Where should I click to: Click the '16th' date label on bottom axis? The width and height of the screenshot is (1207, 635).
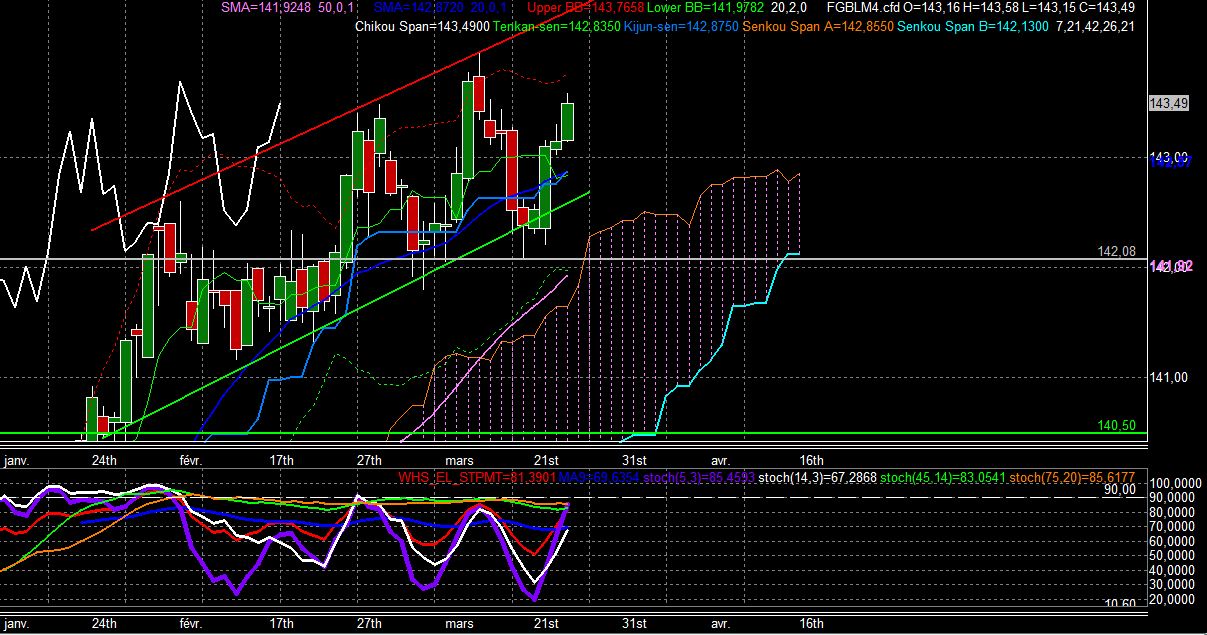(x=812, y=623)
